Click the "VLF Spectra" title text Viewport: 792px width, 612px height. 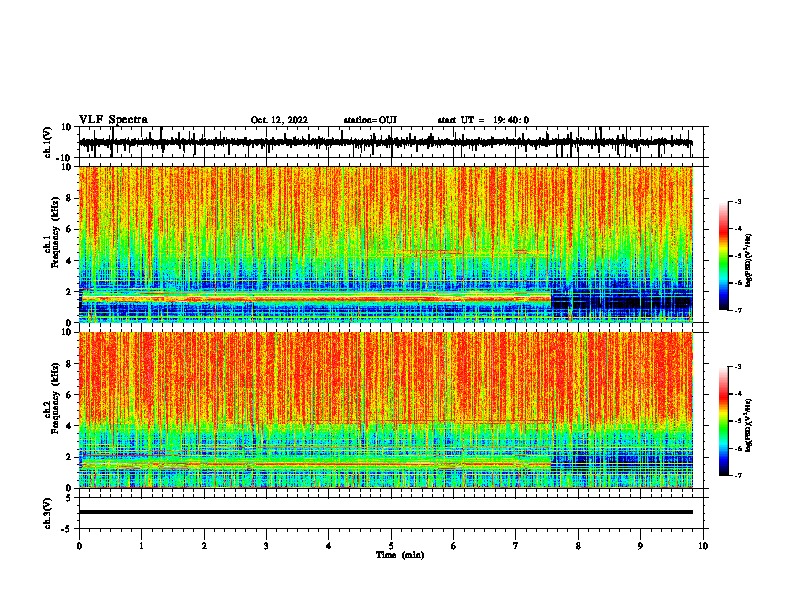click(113, 119)
